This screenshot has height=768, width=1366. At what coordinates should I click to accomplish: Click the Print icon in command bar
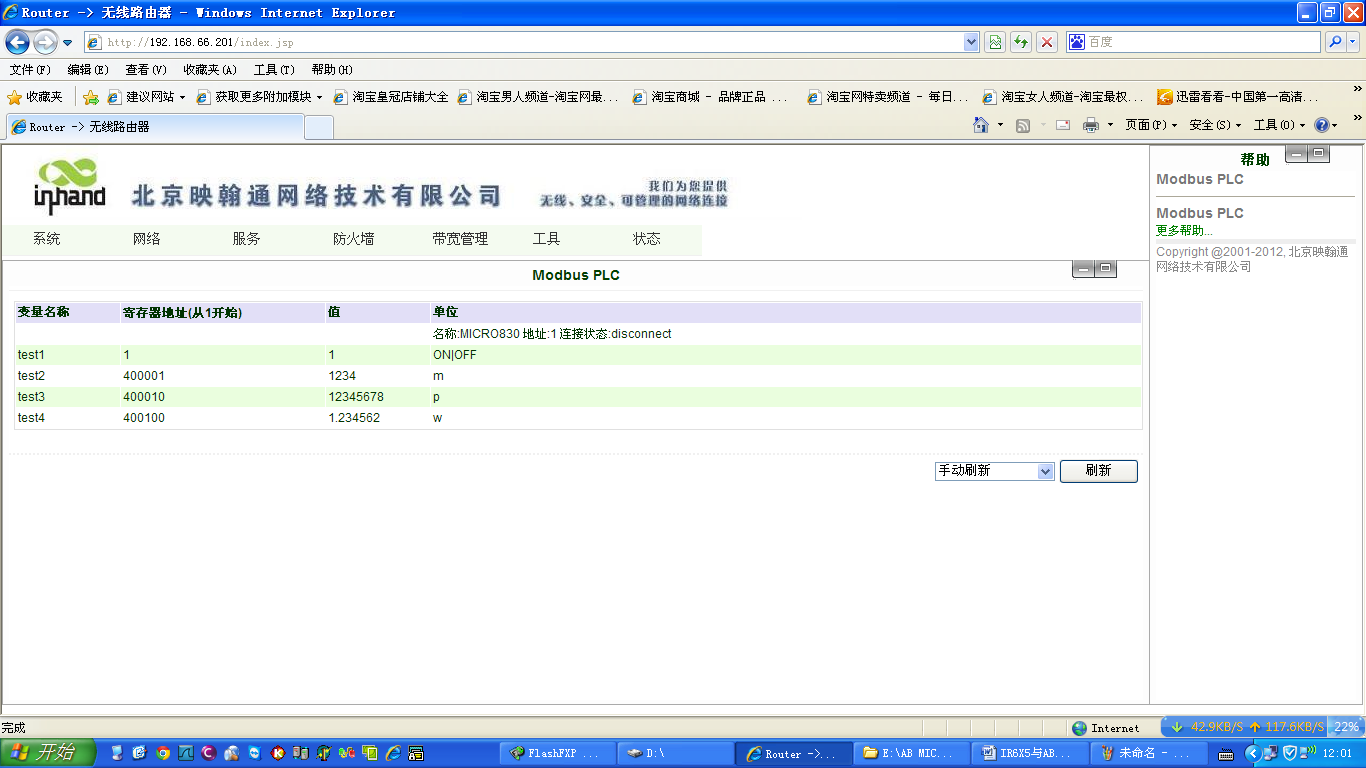[x=1091, y=125]
